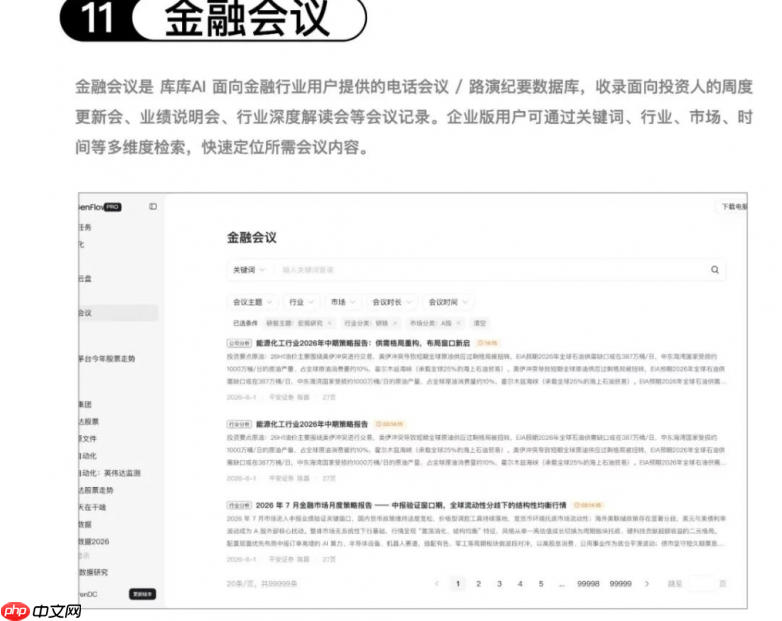Click the 公司分析 tag on first result

[x=239, y=343]
